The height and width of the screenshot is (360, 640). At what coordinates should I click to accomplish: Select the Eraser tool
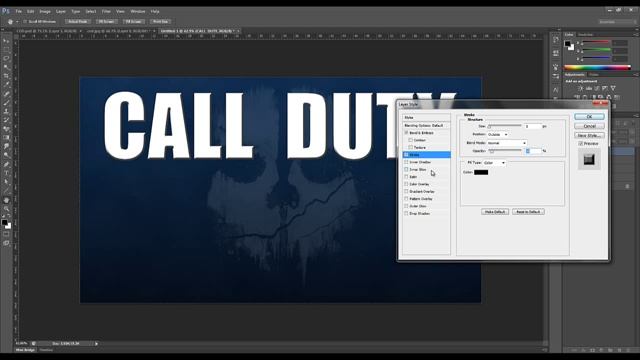(x=6, y=129)
